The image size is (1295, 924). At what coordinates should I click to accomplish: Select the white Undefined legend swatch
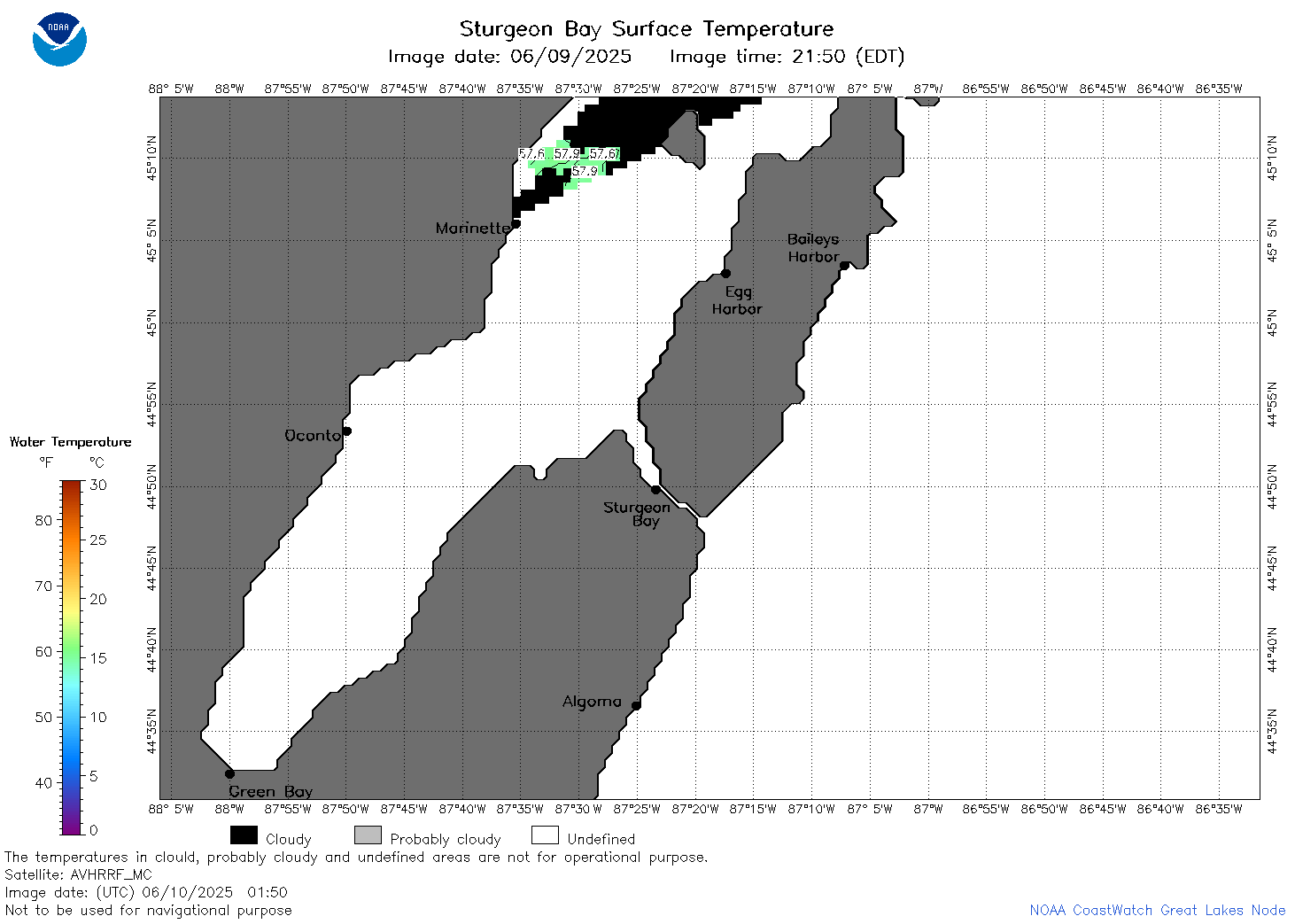point(545,835)
